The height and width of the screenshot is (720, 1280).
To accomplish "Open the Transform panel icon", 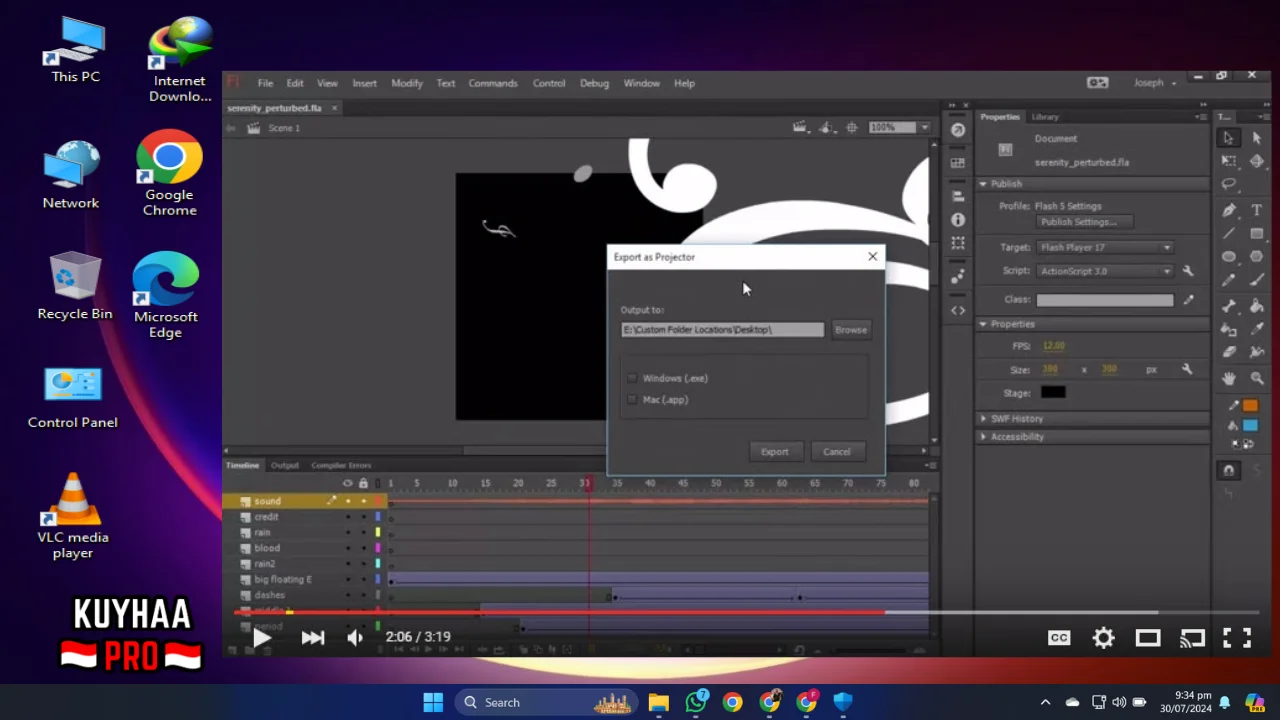I will (958, 243).
